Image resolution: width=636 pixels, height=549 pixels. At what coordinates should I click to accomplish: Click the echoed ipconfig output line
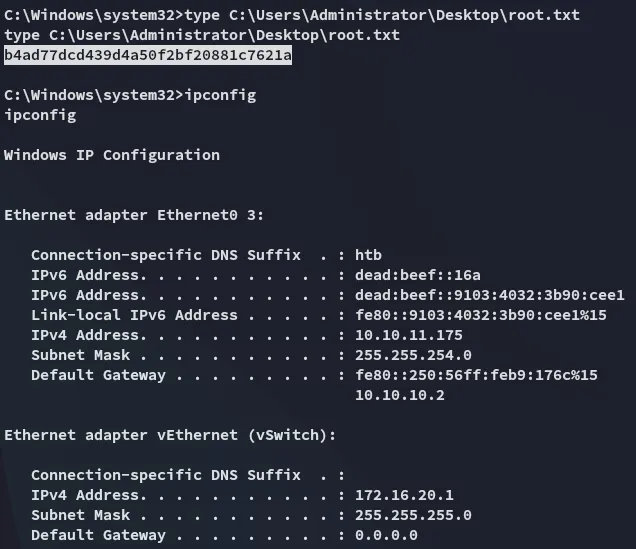(40, 115)
